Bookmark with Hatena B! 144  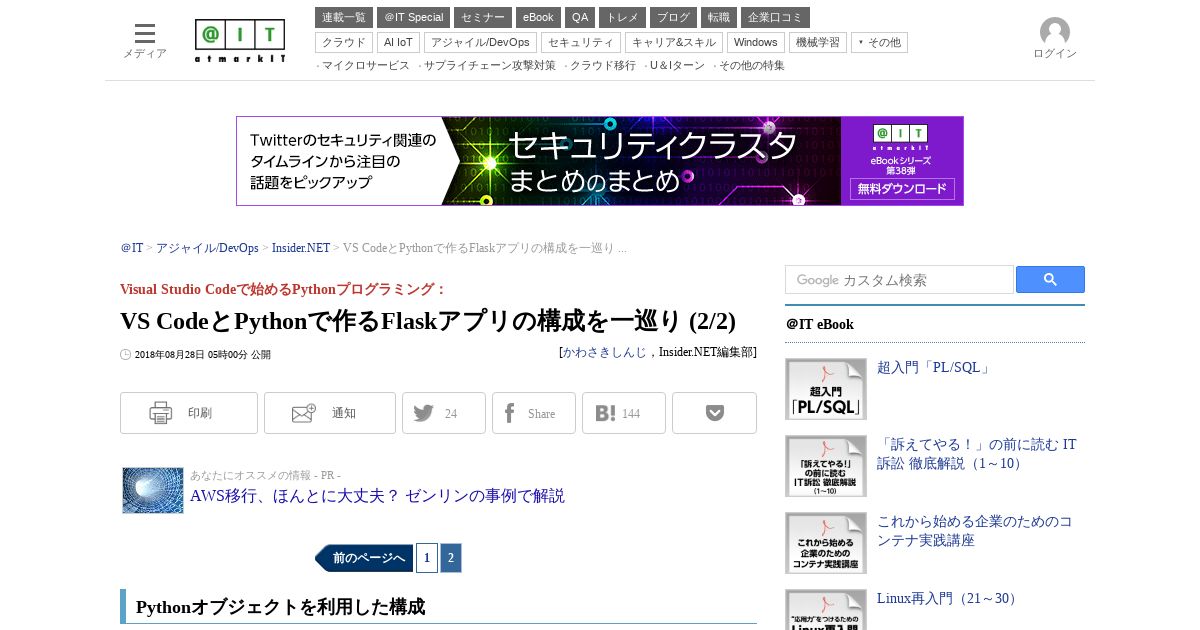[x=624, y=413]
